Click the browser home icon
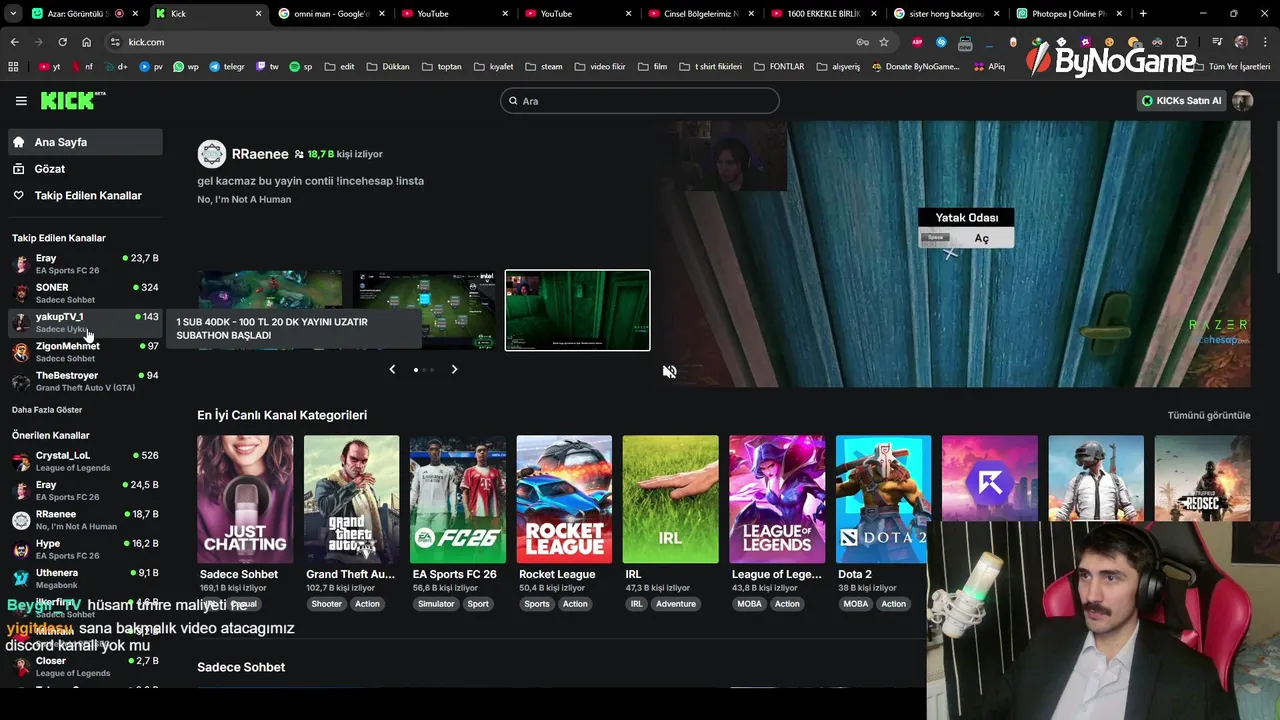 [x=86, y=42]
